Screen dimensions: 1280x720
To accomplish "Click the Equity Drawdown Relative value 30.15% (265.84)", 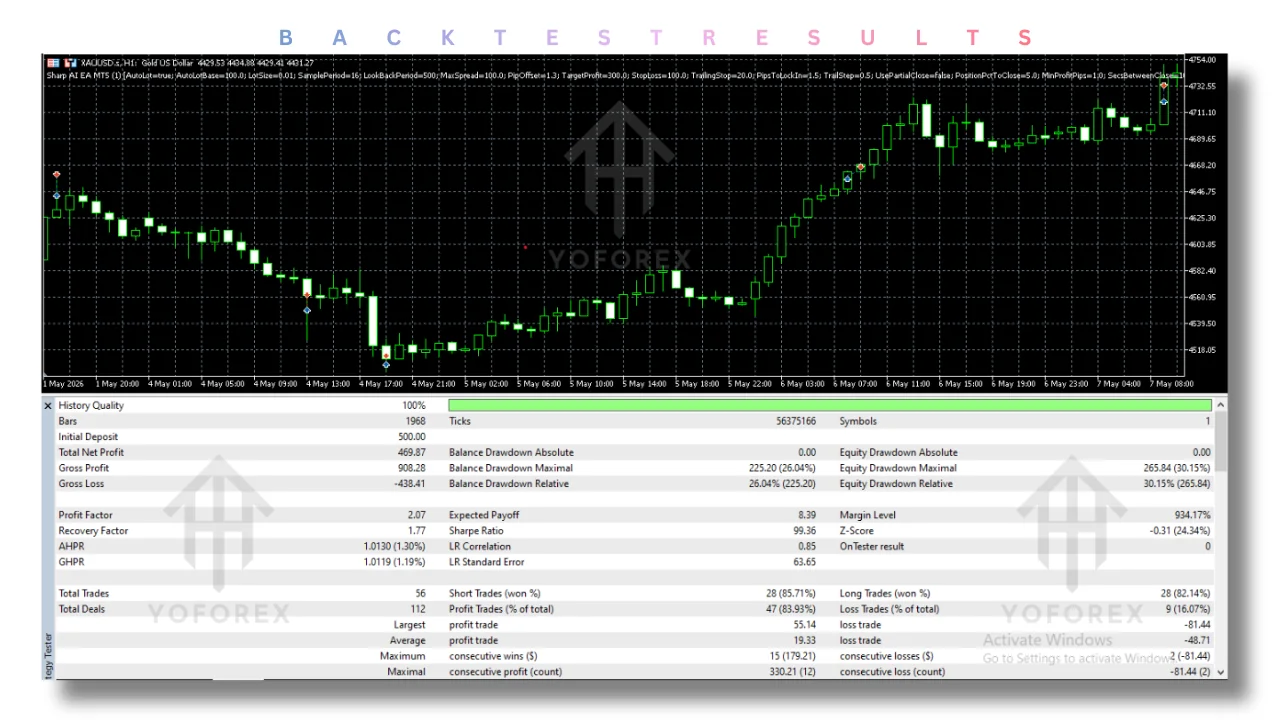I will [1177, 484].
